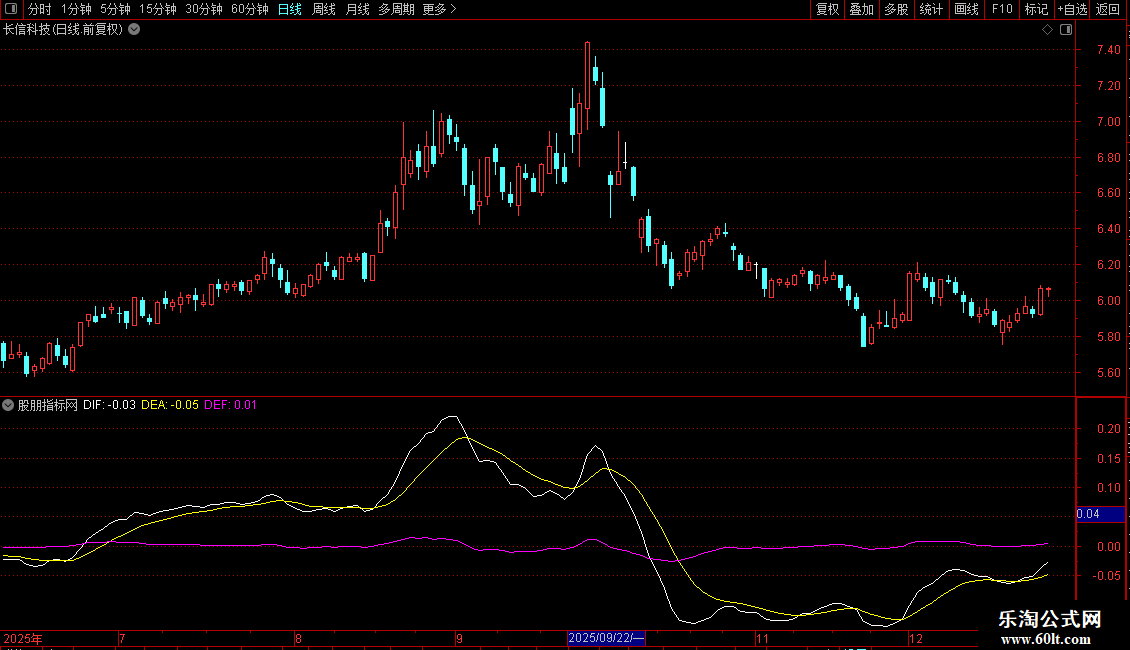Click the 长信科技(日线 前复权) title text
Image resolution: width=1130 pixels, height=650 pixels.
(63, 30)
